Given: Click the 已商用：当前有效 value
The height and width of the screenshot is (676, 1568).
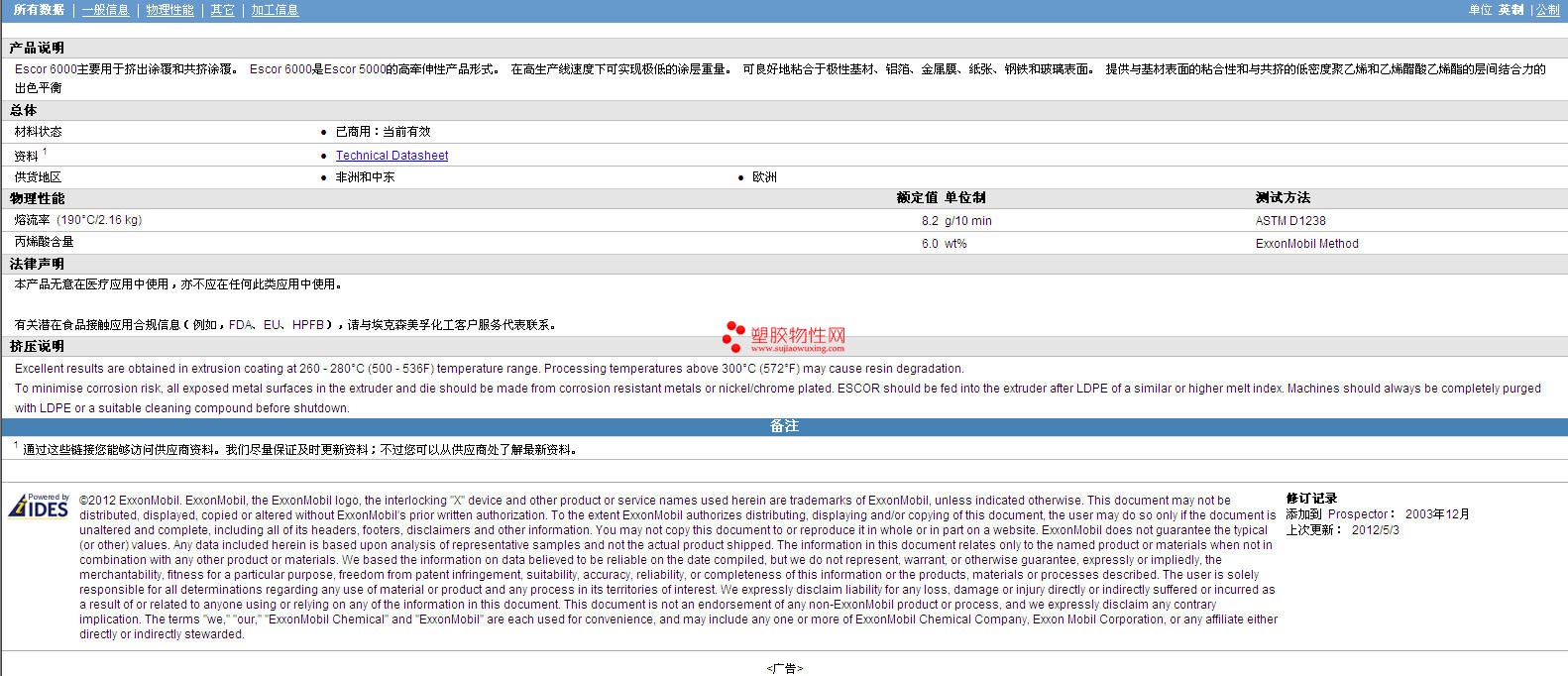Looking at the screenshot, I should (x=383, y=132).
